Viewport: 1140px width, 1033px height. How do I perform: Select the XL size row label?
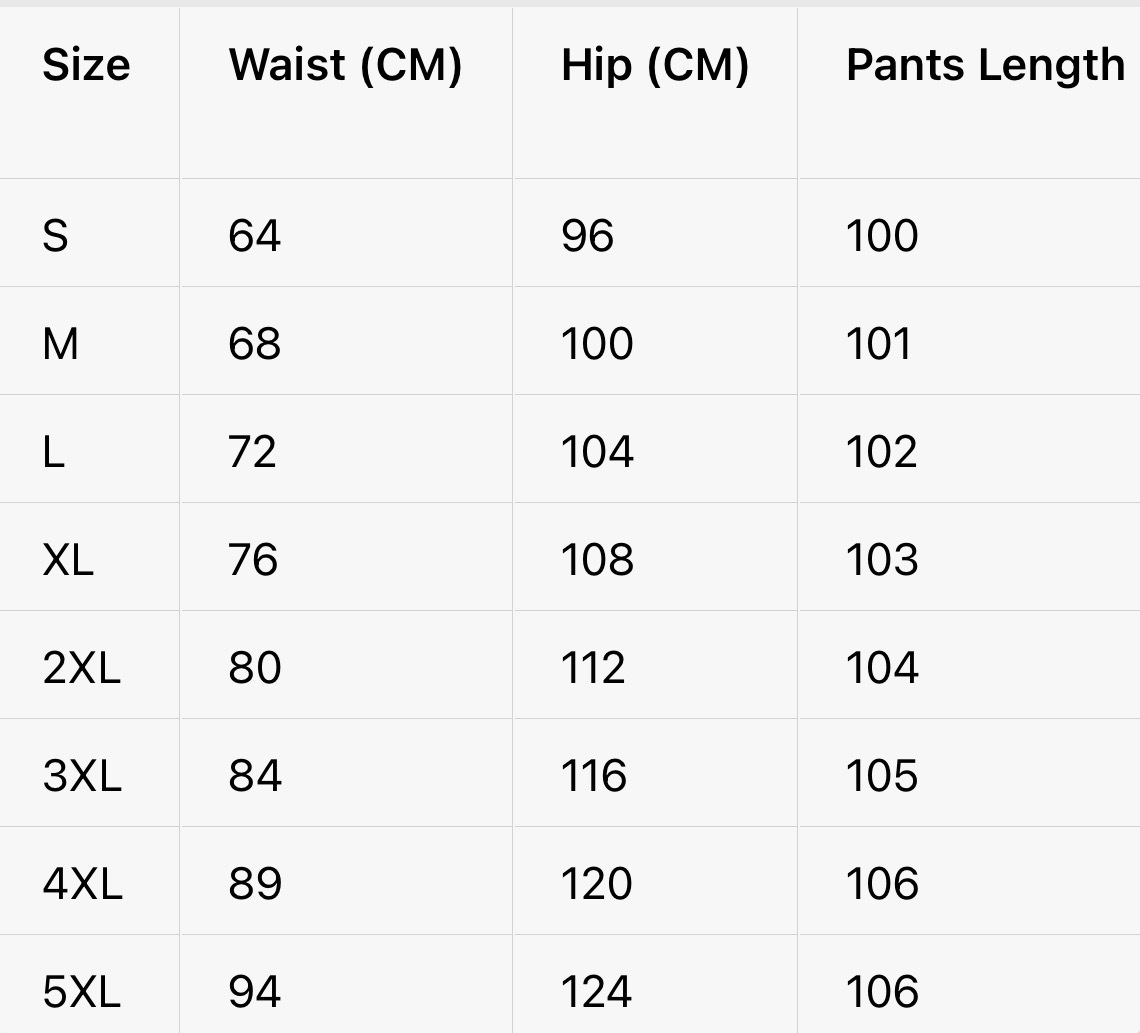point(68,560)
